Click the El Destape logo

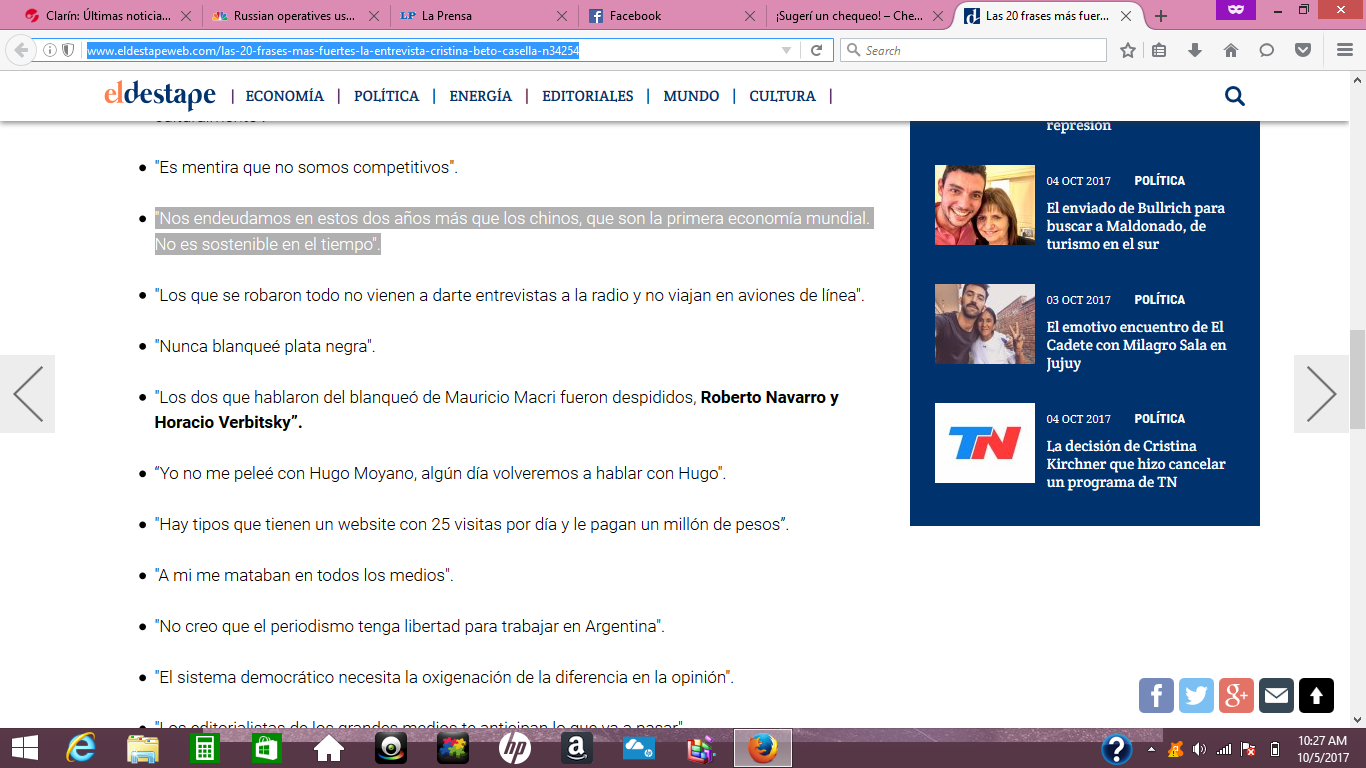tap(160, 95)
